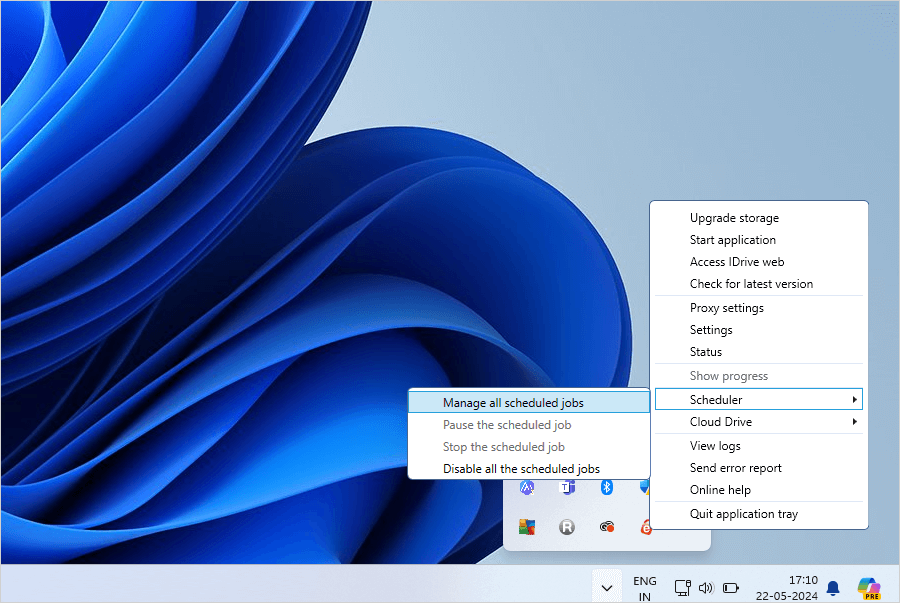Click the Microsoft Teams tray icon

(566, 488)
